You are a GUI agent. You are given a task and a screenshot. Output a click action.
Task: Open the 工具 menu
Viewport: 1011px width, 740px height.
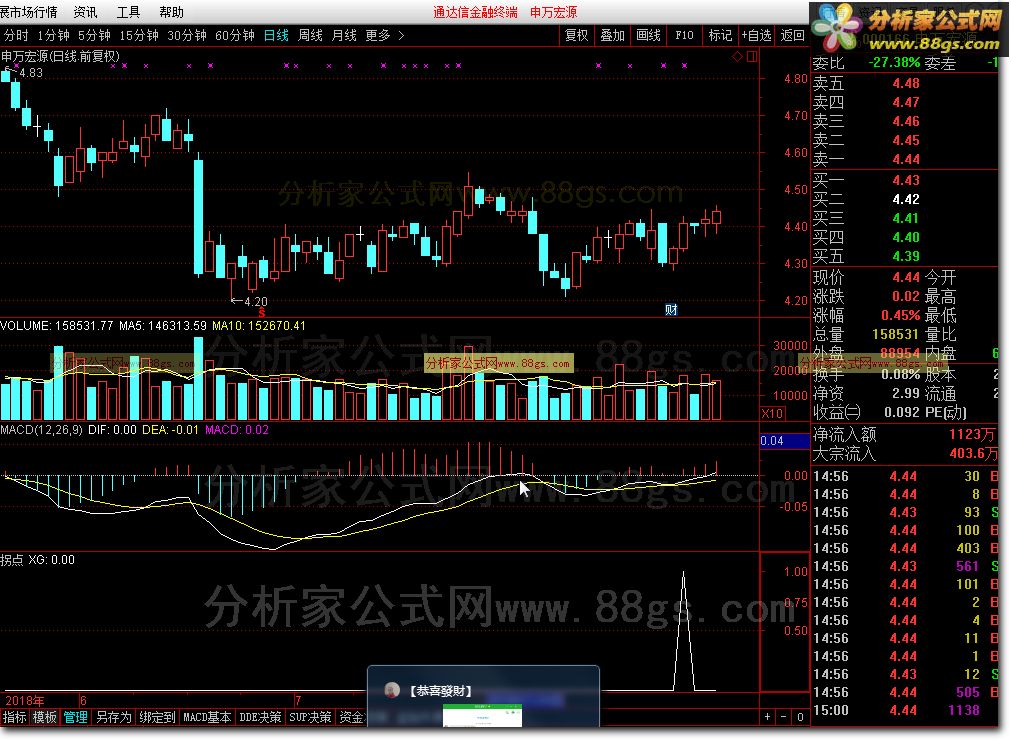click(128, 12)
